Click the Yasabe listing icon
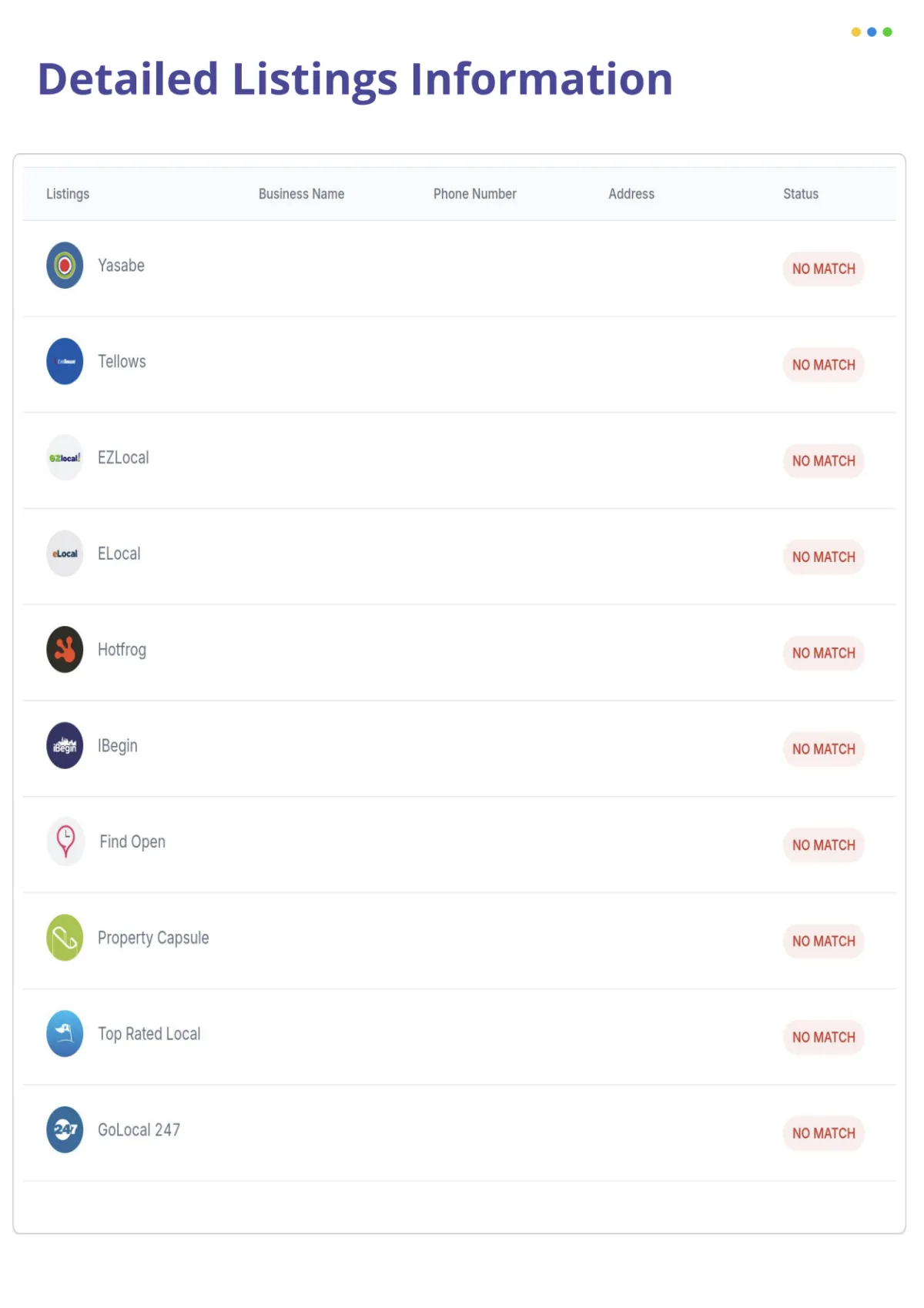Screen dimensions: 924x1308 coord(65,266)
